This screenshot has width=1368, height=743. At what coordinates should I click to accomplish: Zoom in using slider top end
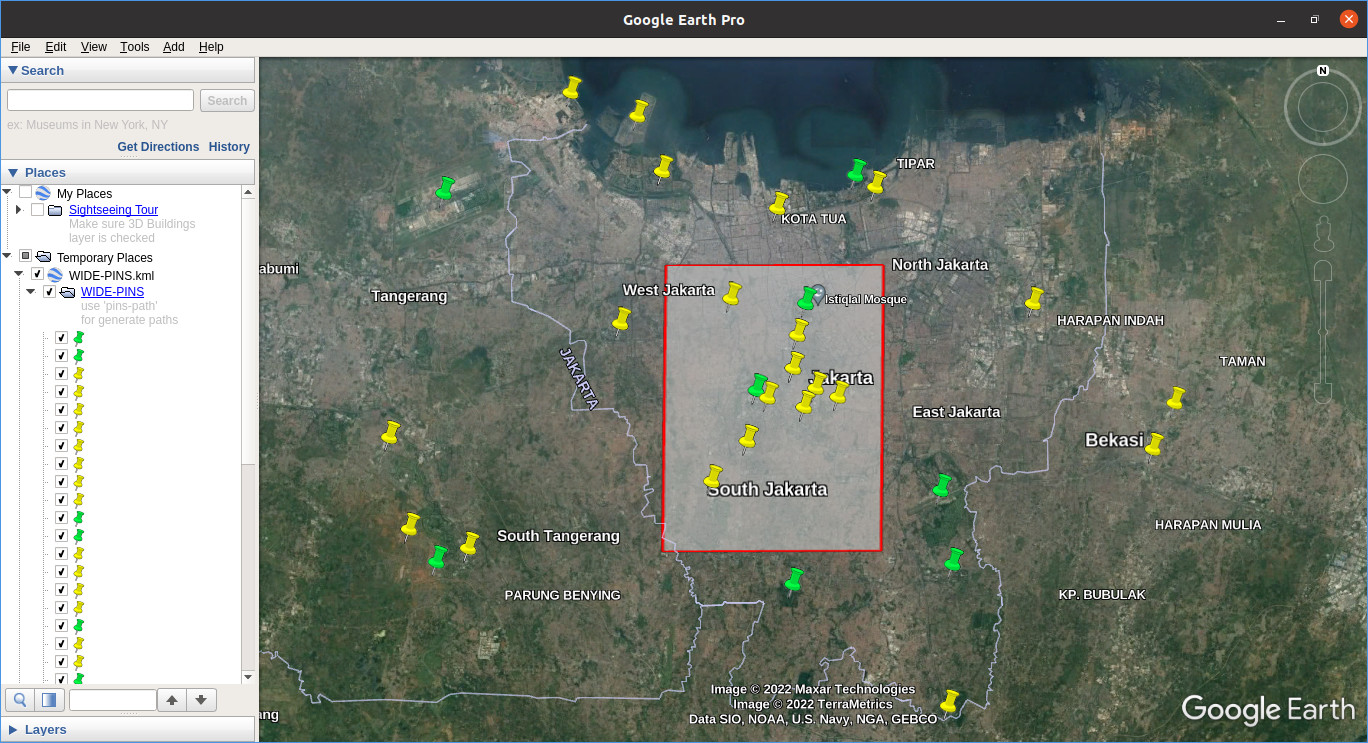pos(1323,270)
